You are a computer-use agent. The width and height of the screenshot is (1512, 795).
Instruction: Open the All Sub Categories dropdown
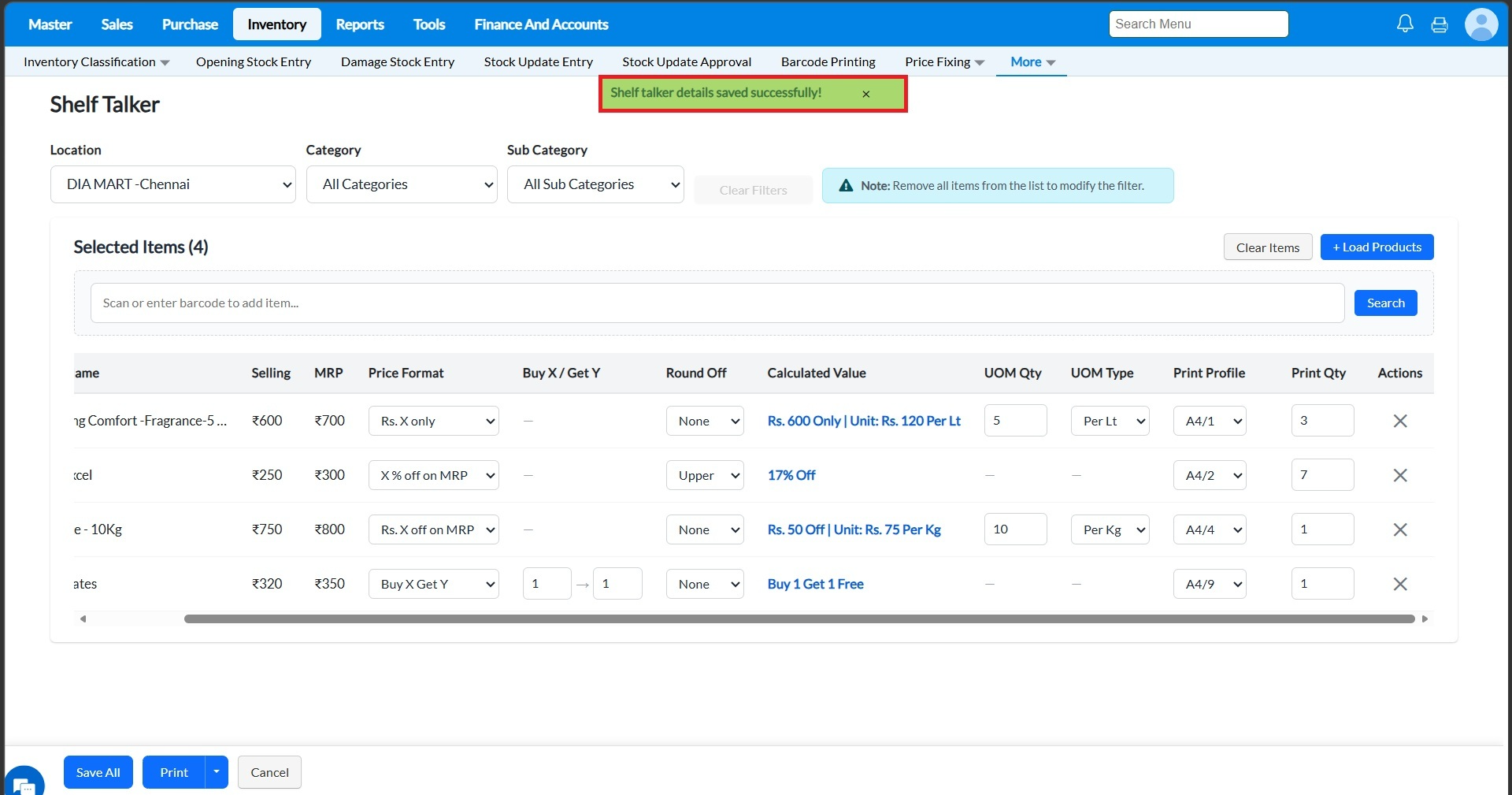point(595,184)
